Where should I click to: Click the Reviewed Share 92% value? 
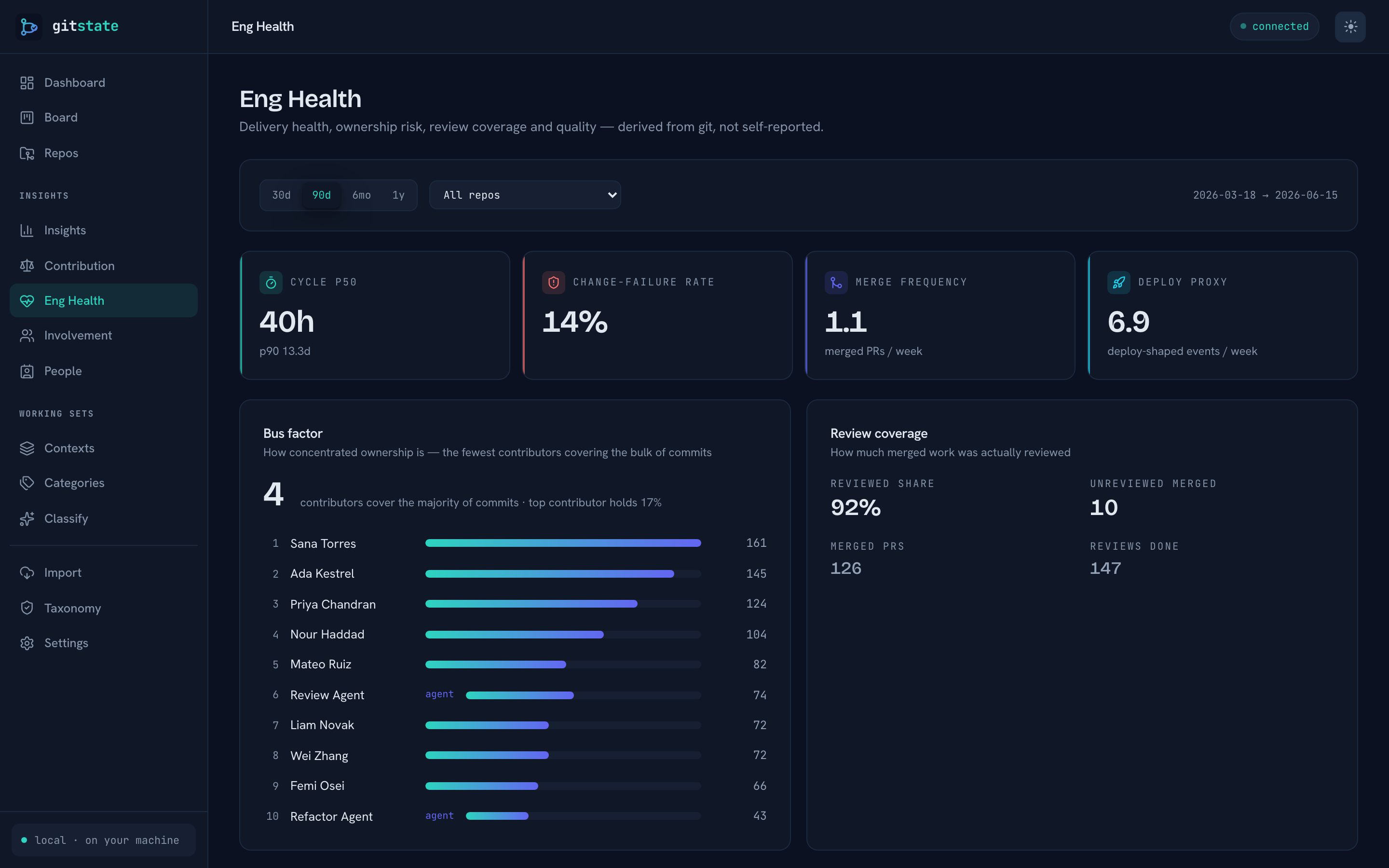click(856, 507)
